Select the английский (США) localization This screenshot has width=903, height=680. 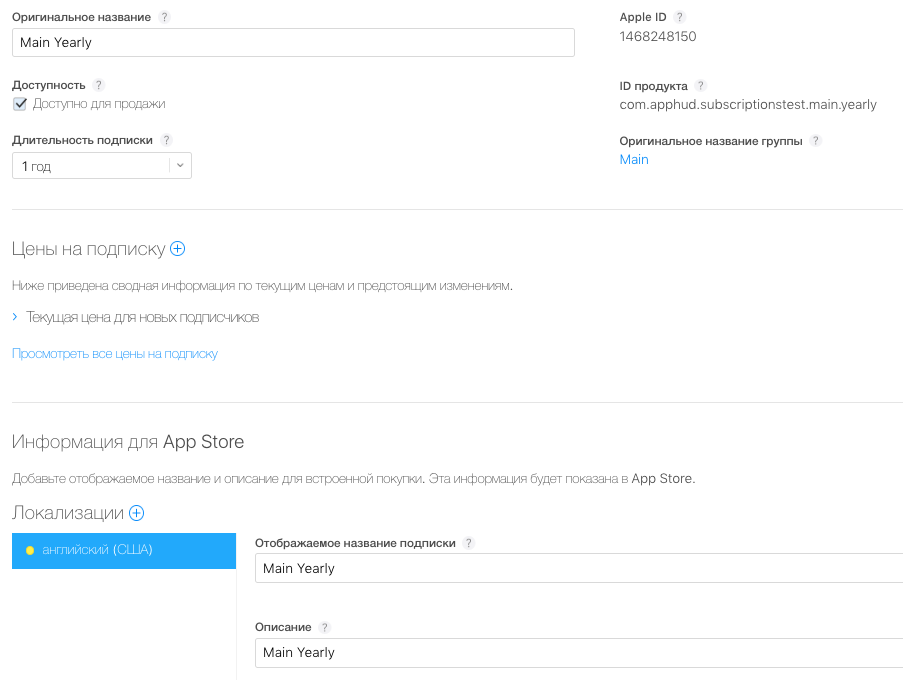[124, 550]
